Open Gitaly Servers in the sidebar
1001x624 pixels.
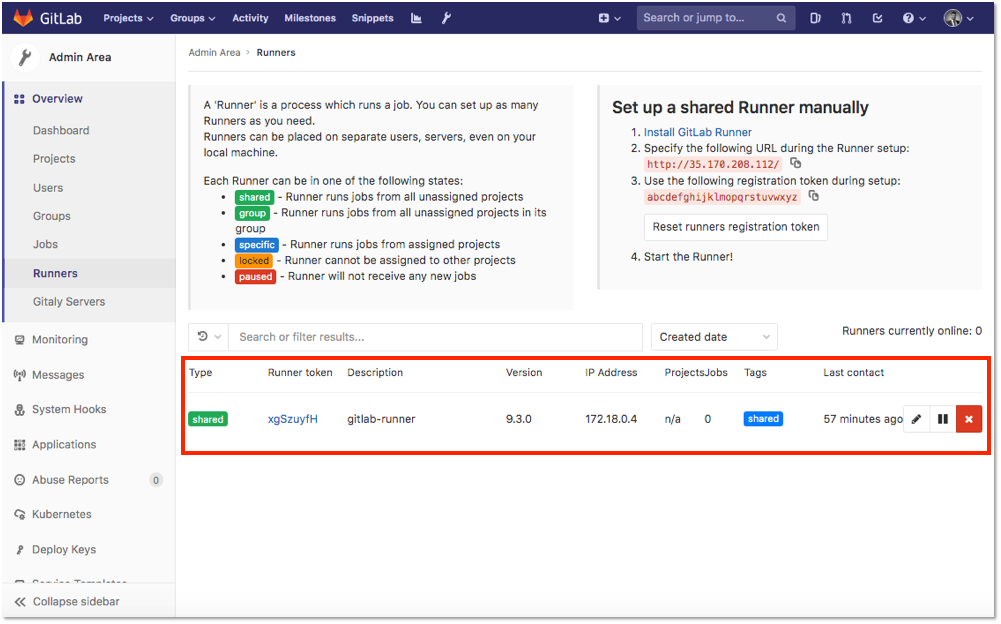pos(69,301)
